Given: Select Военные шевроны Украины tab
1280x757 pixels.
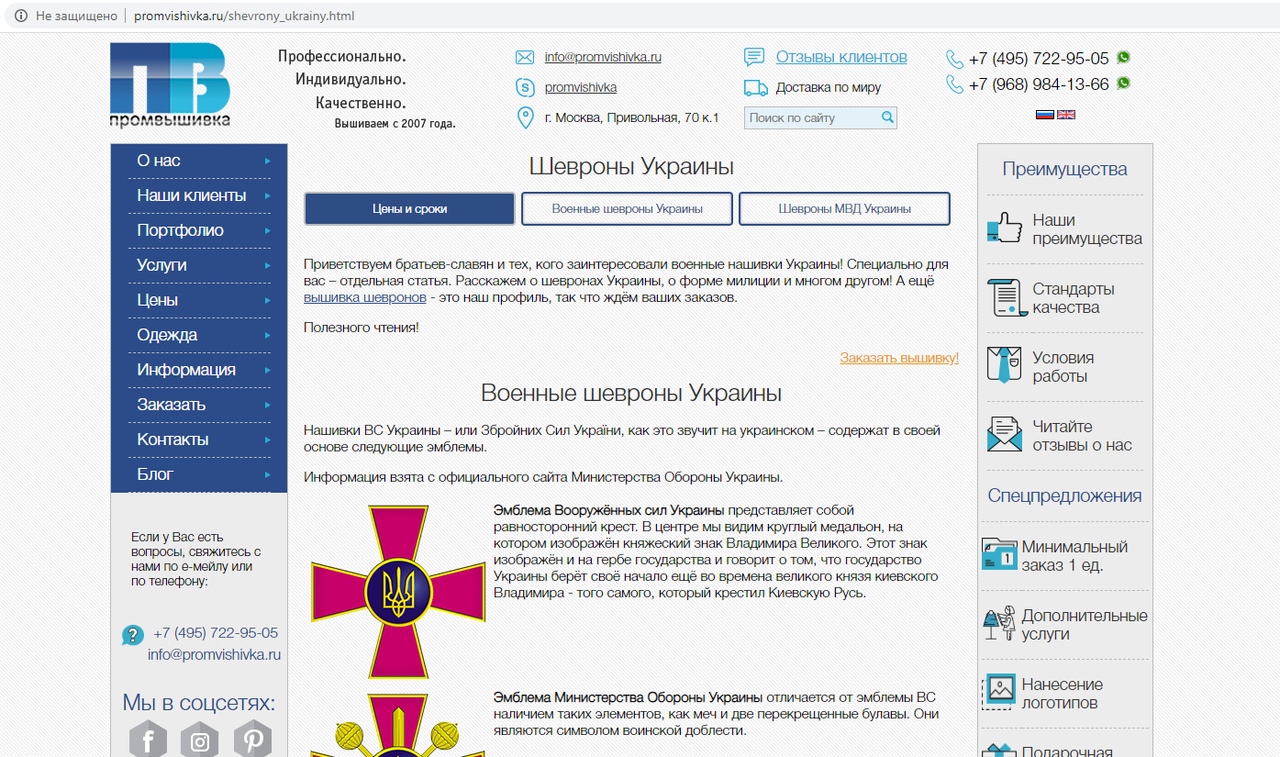Looking at the screenshot, I should (x=627, y=209).
